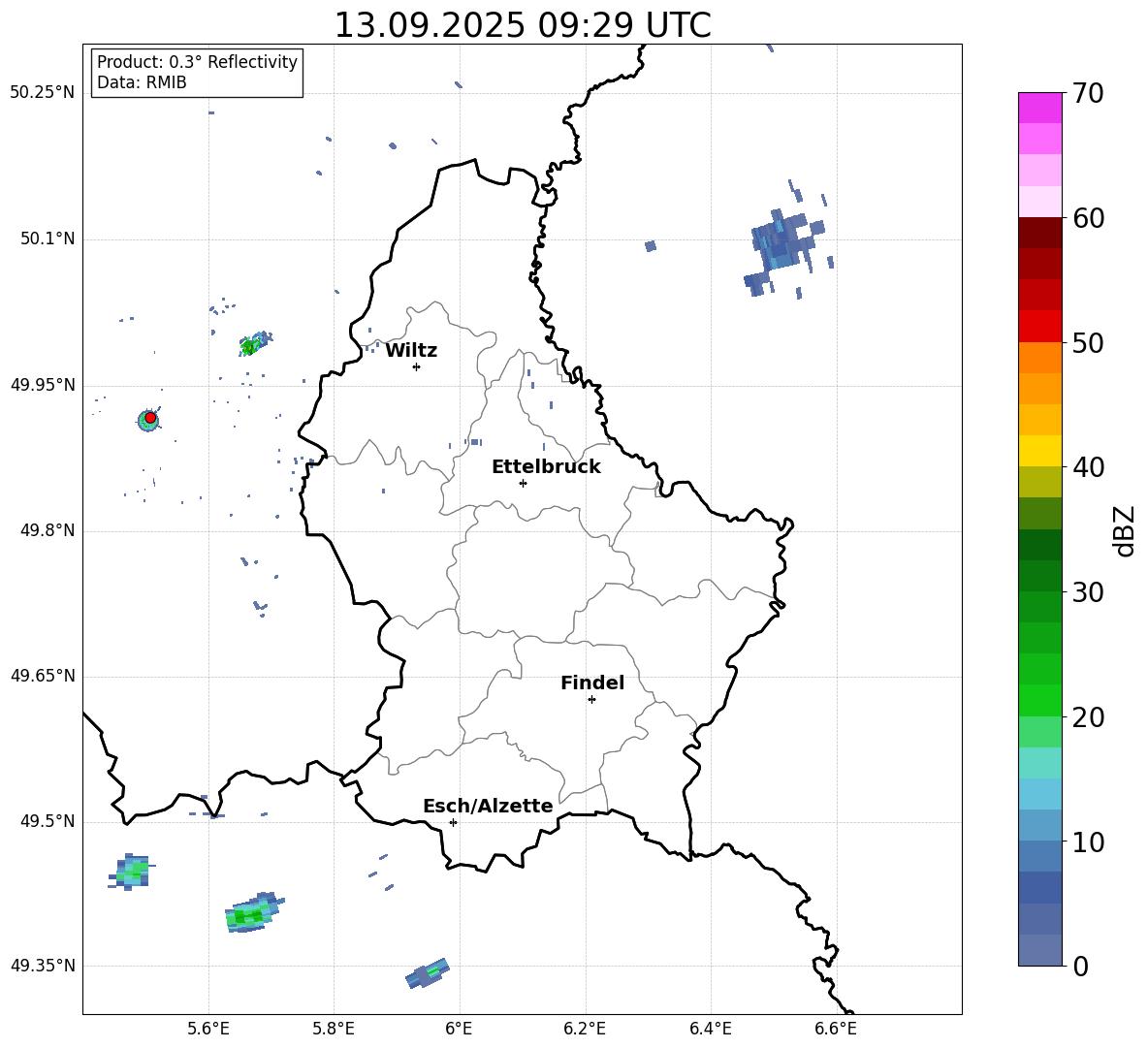This screenshot has width=1148, height=1048.
Task: Select the yellow colorbar swatch above 40 dBZ
Action: pos(1039,450)
